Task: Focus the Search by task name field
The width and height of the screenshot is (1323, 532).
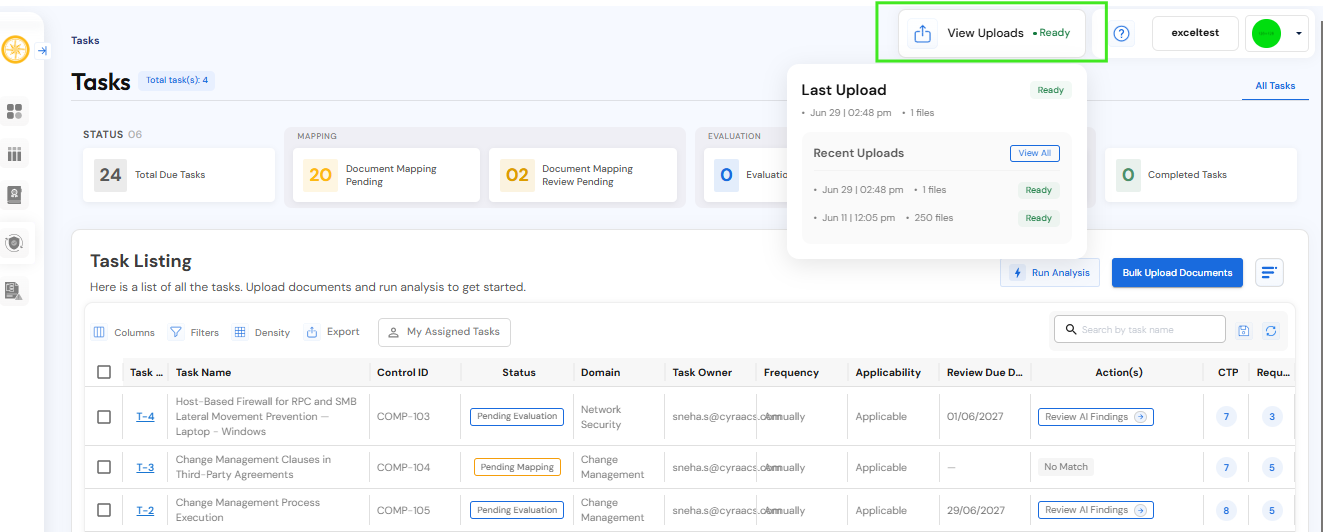Action: pyautogui.click(x=1140, y=329)
